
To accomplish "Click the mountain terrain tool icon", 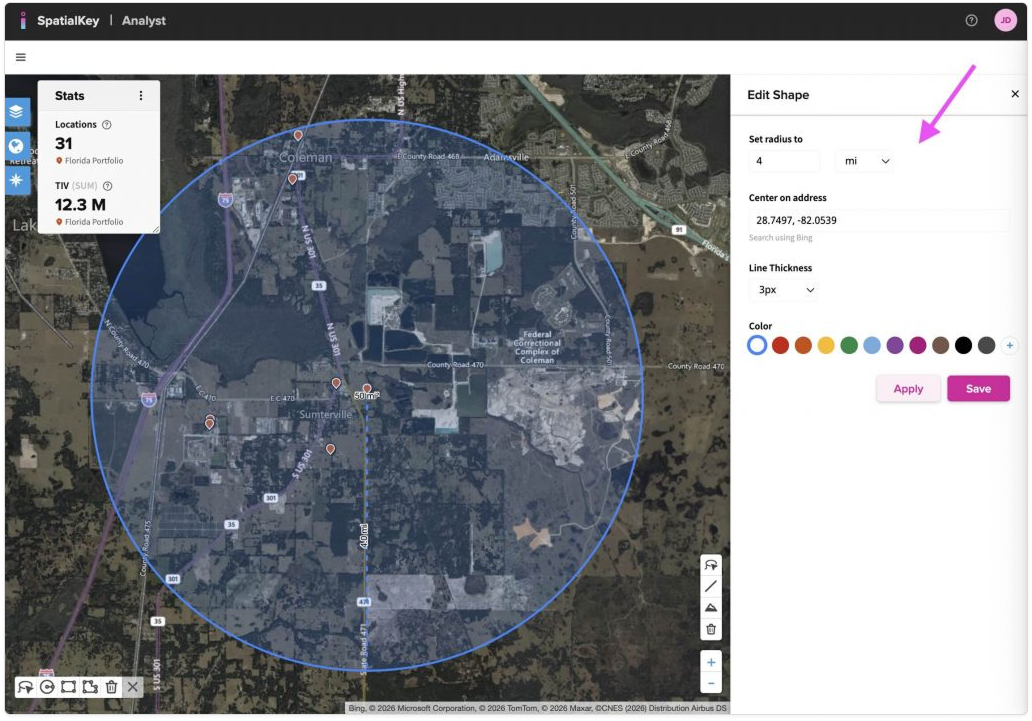I will (710, 608).
